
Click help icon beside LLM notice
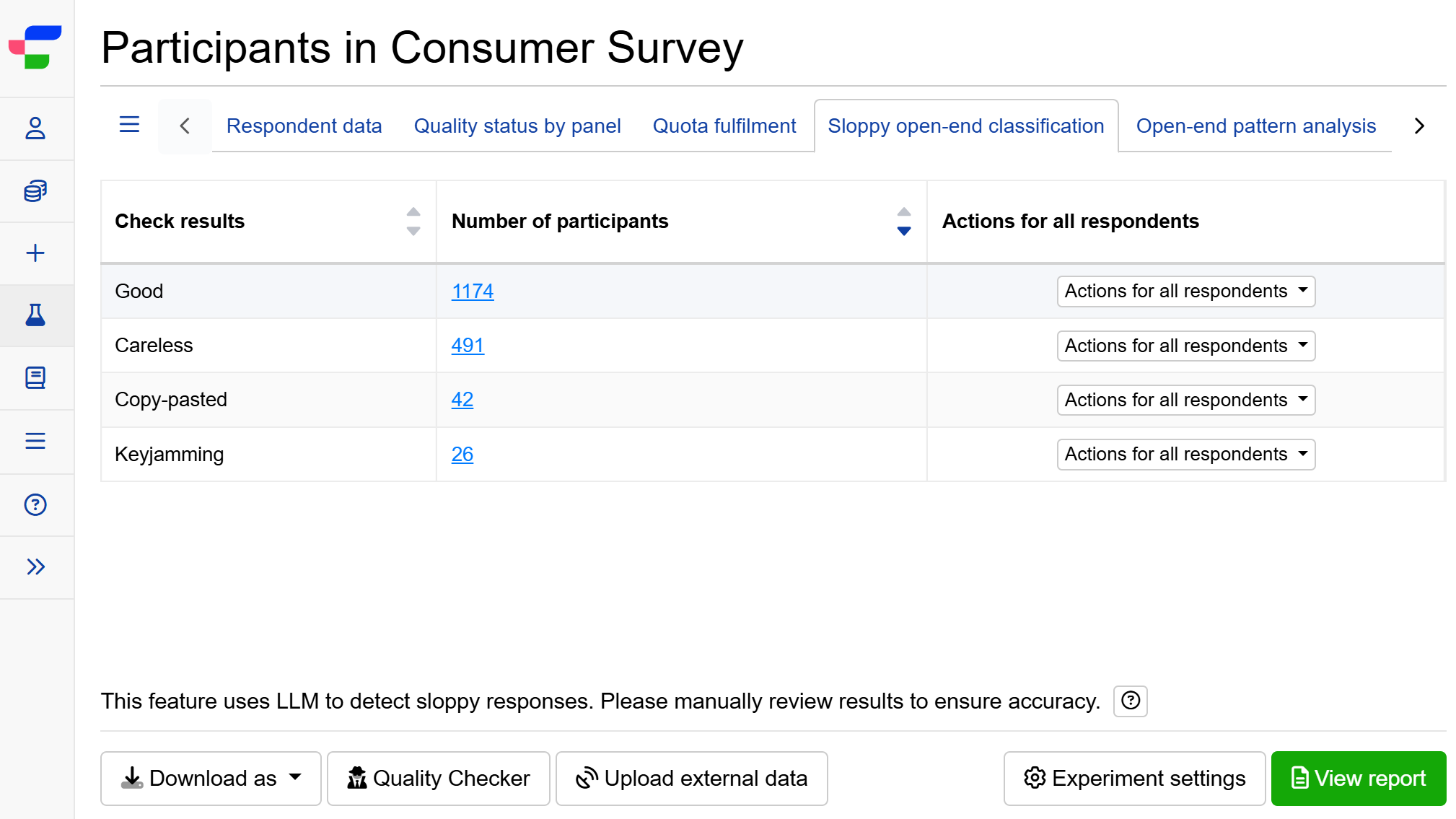point(1130,701)
